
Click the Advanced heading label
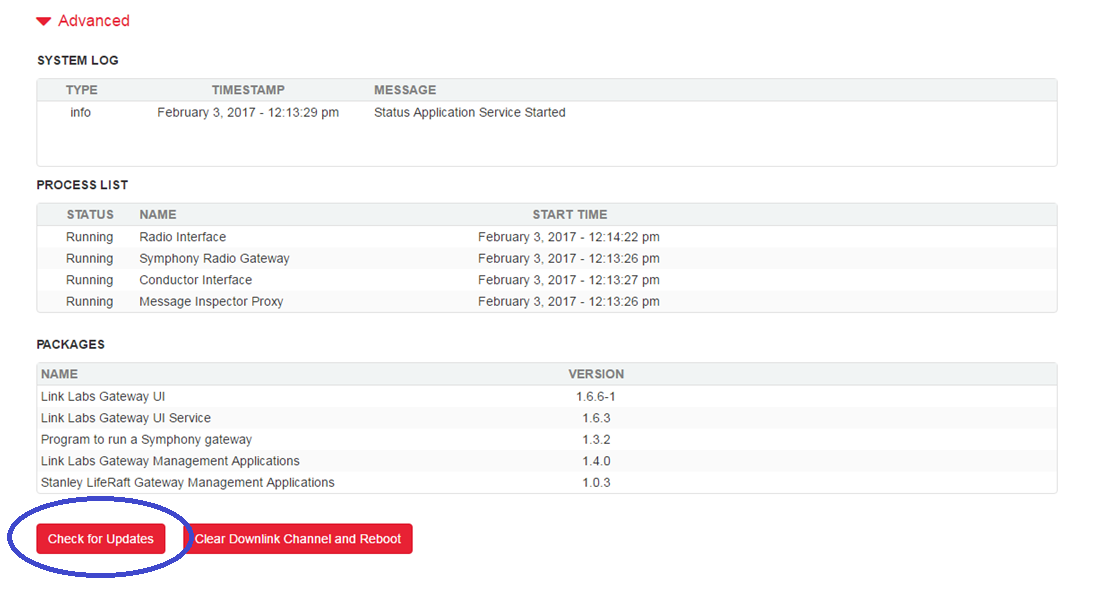click(94, 21)
